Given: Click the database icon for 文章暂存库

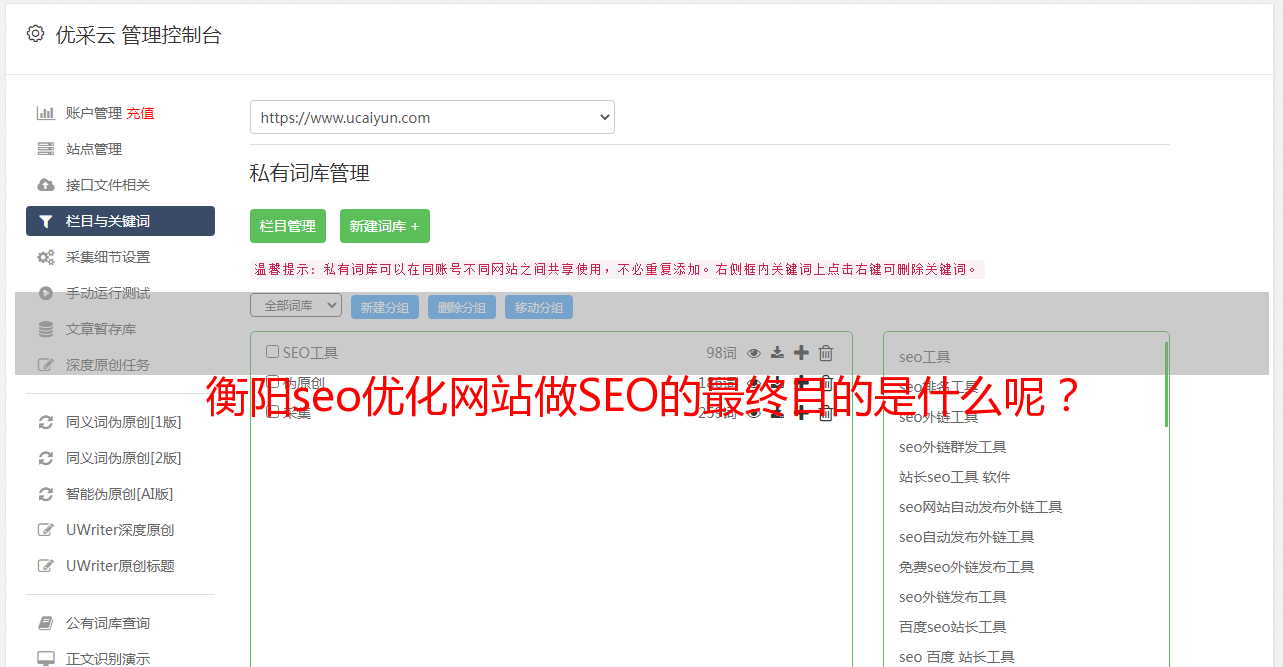Looking at the screenshot, I should 46,329.
